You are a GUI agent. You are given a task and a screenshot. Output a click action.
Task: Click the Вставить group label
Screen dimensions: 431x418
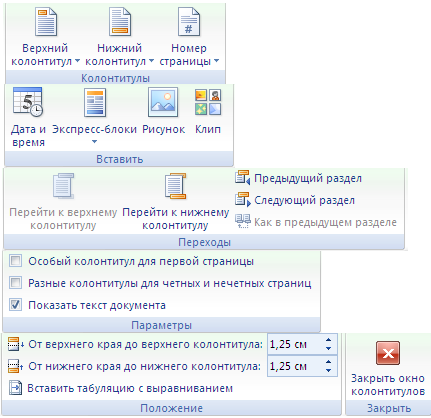120,159
